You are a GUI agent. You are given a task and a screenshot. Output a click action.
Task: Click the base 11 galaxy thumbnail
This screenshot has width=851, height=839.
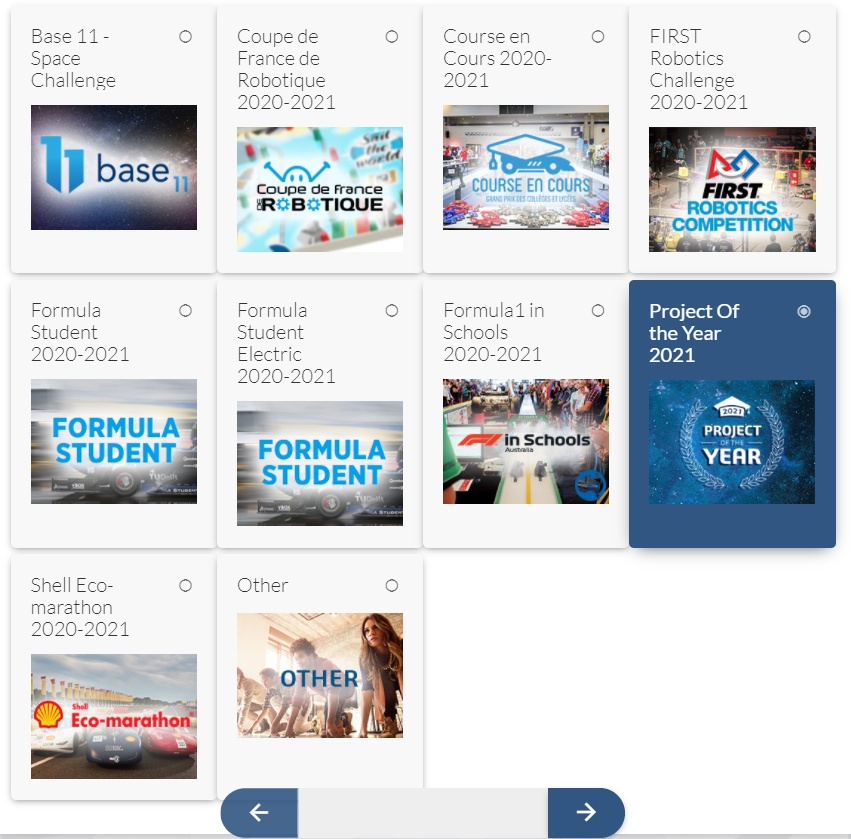(x=114, y=167)
